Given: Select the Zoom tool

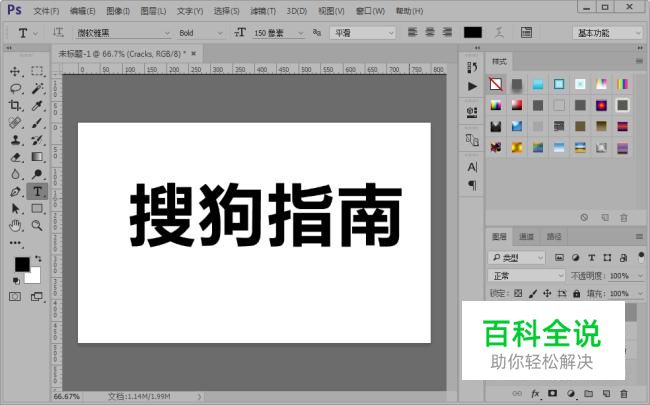Looking at the screenshot, I should point(37,226).
